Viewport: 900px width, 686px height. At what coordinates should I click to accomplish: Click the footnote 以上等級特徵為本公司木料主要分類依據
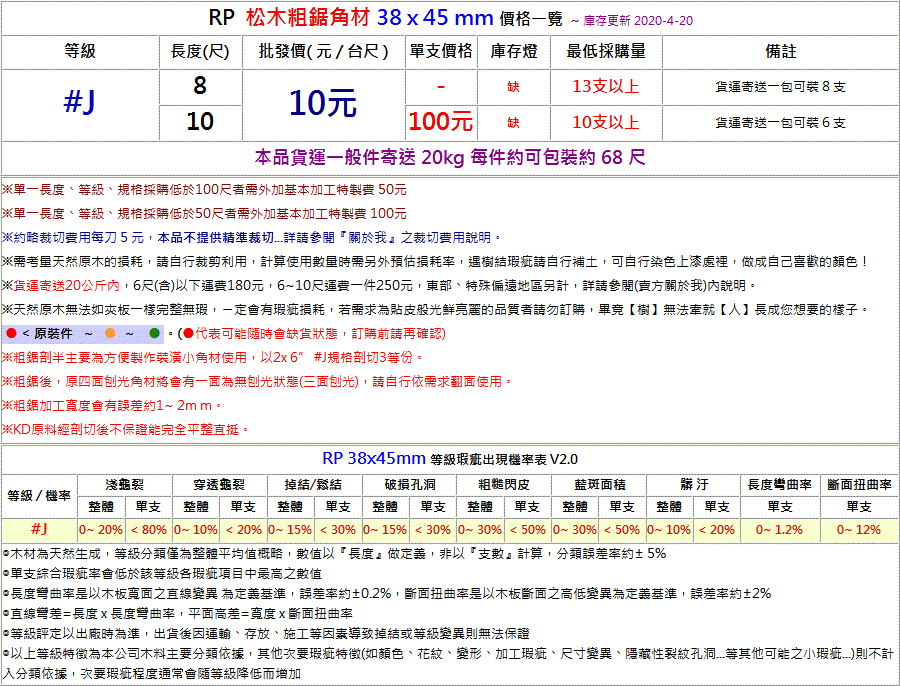(450, 664)
